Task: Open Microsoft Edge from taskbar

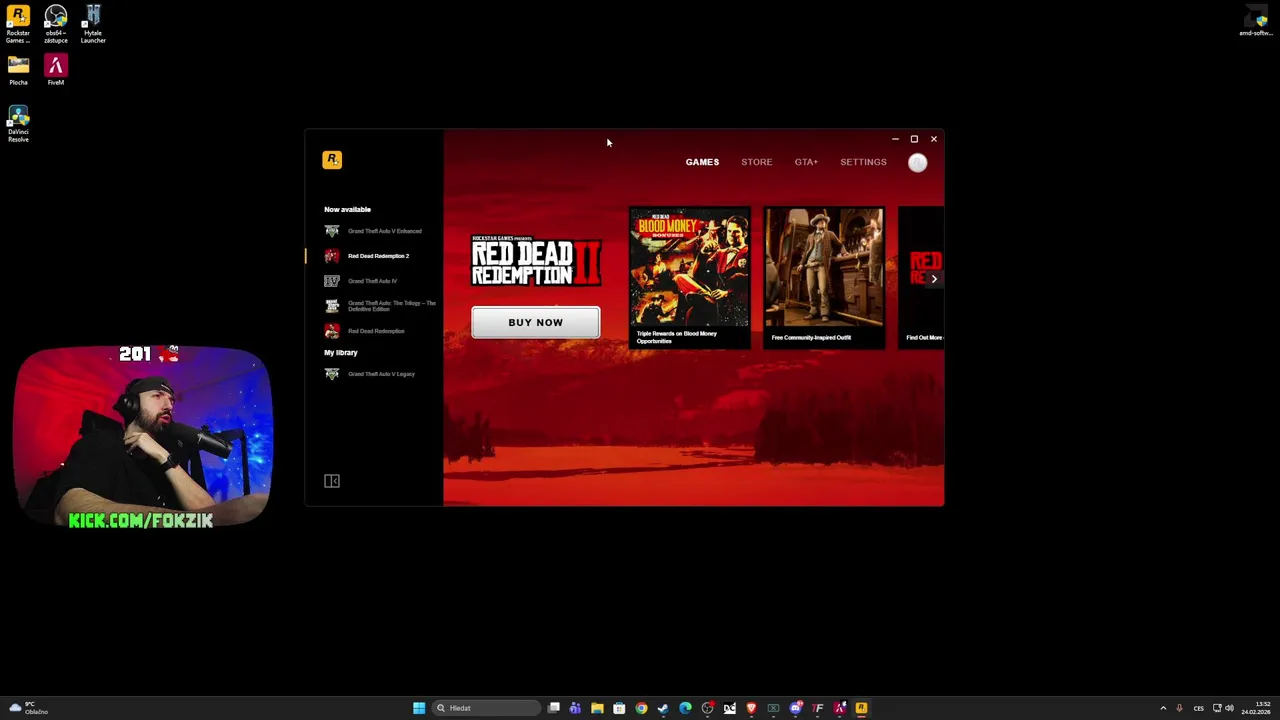Action: point(685,708)
